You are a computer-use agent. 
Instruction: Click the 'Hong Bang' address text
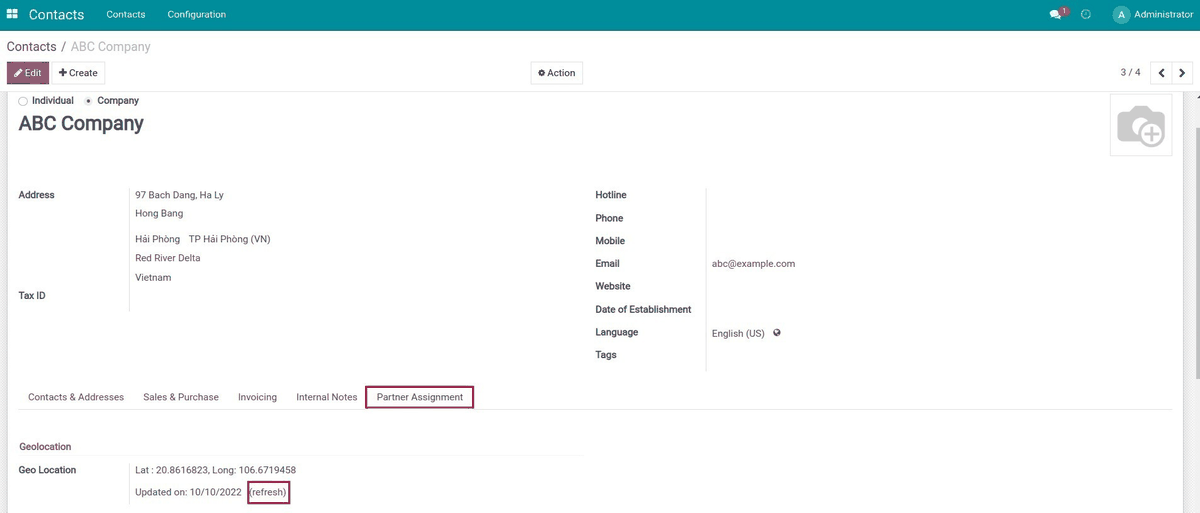coord(159,213)
